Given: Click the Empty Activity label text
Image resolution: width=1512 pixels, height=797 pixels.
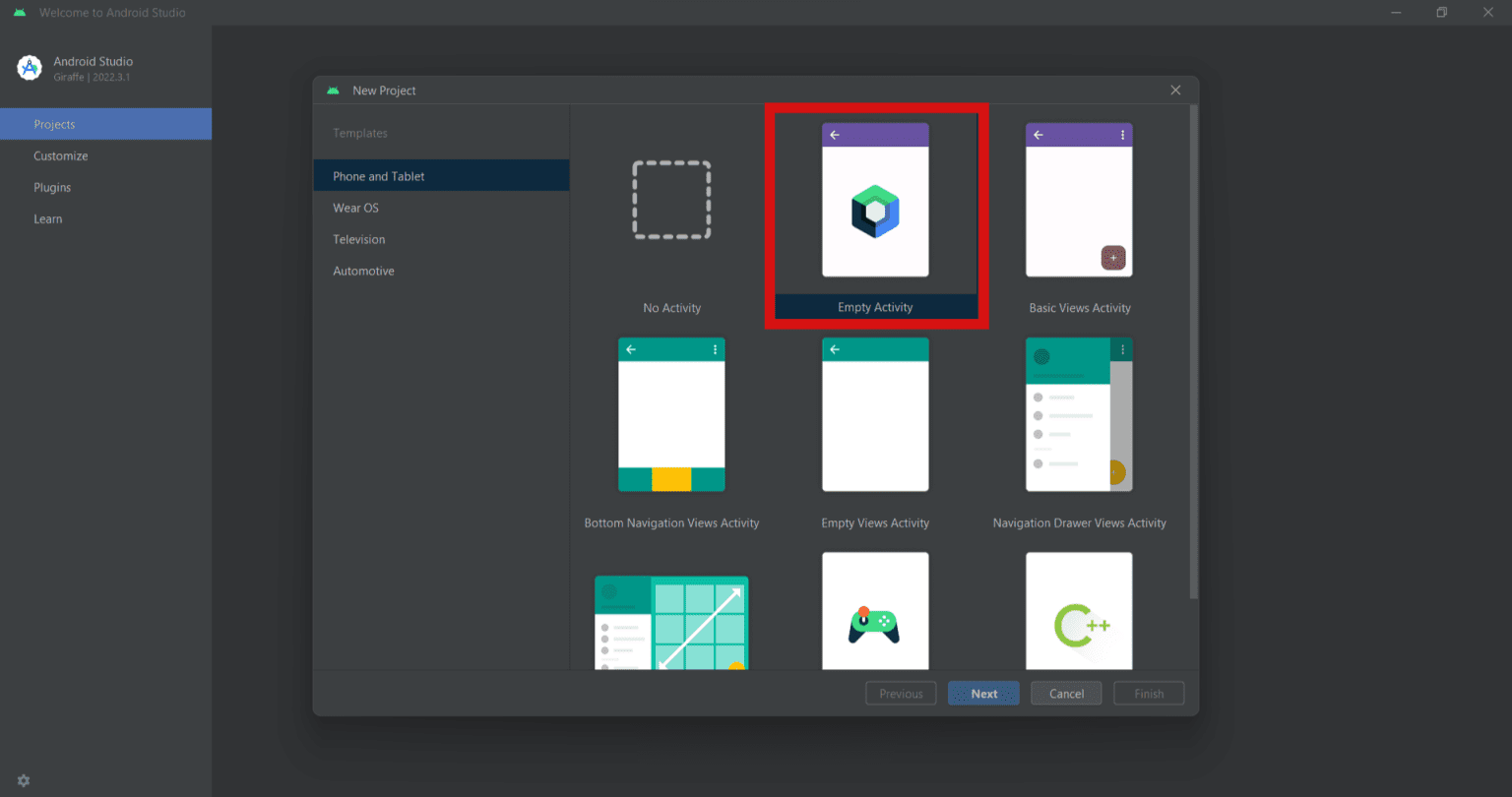Looking at the screenshot, I should (875, 307).
